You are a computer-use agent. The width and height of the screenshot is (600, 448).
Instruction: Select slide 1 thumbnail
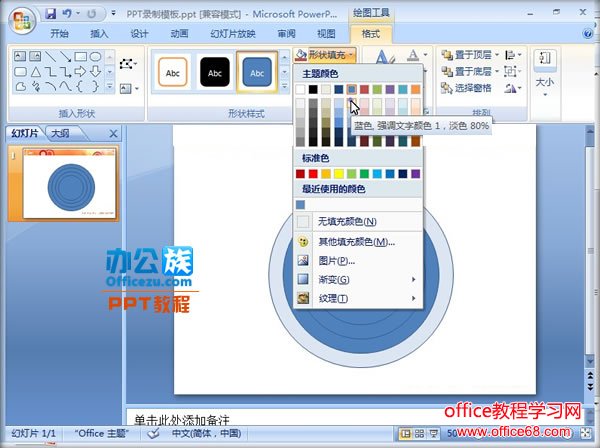point(69,184)
